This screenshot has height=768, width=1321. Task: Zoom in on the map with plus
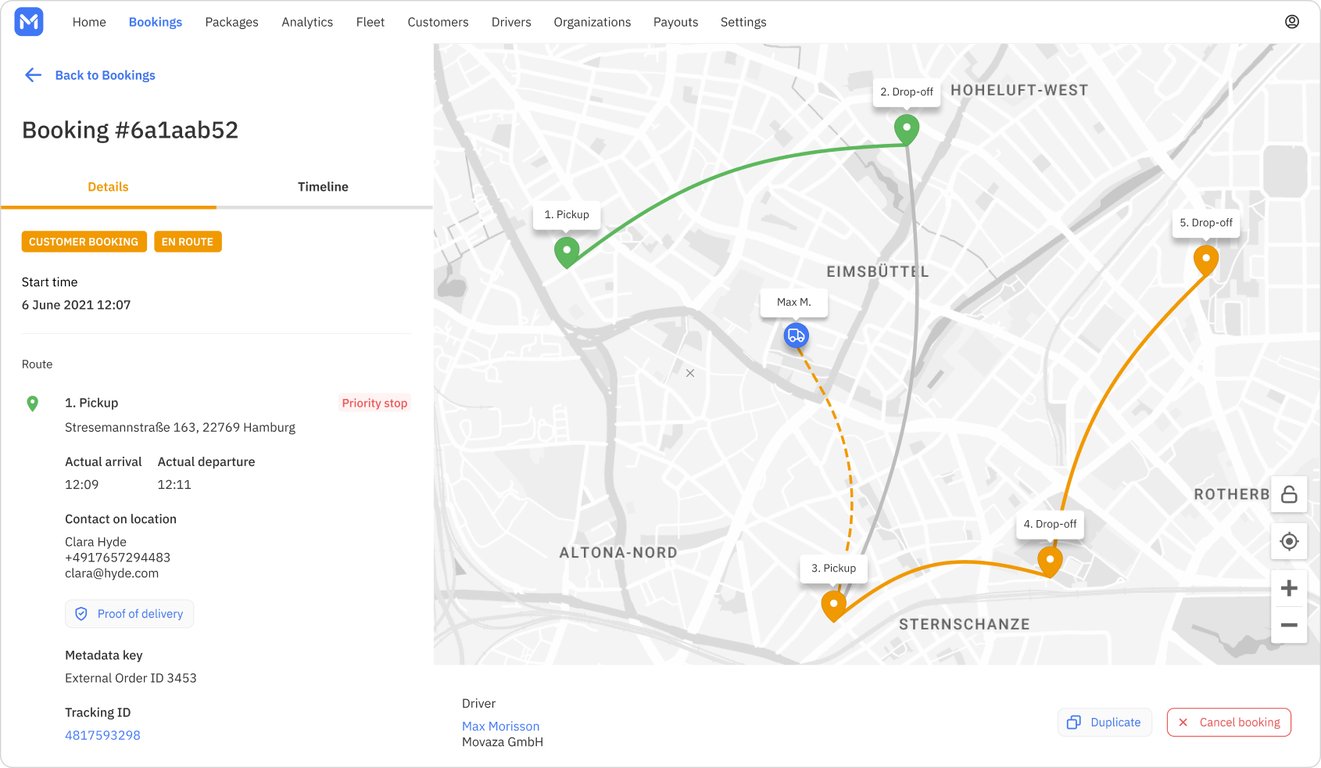1289,588
